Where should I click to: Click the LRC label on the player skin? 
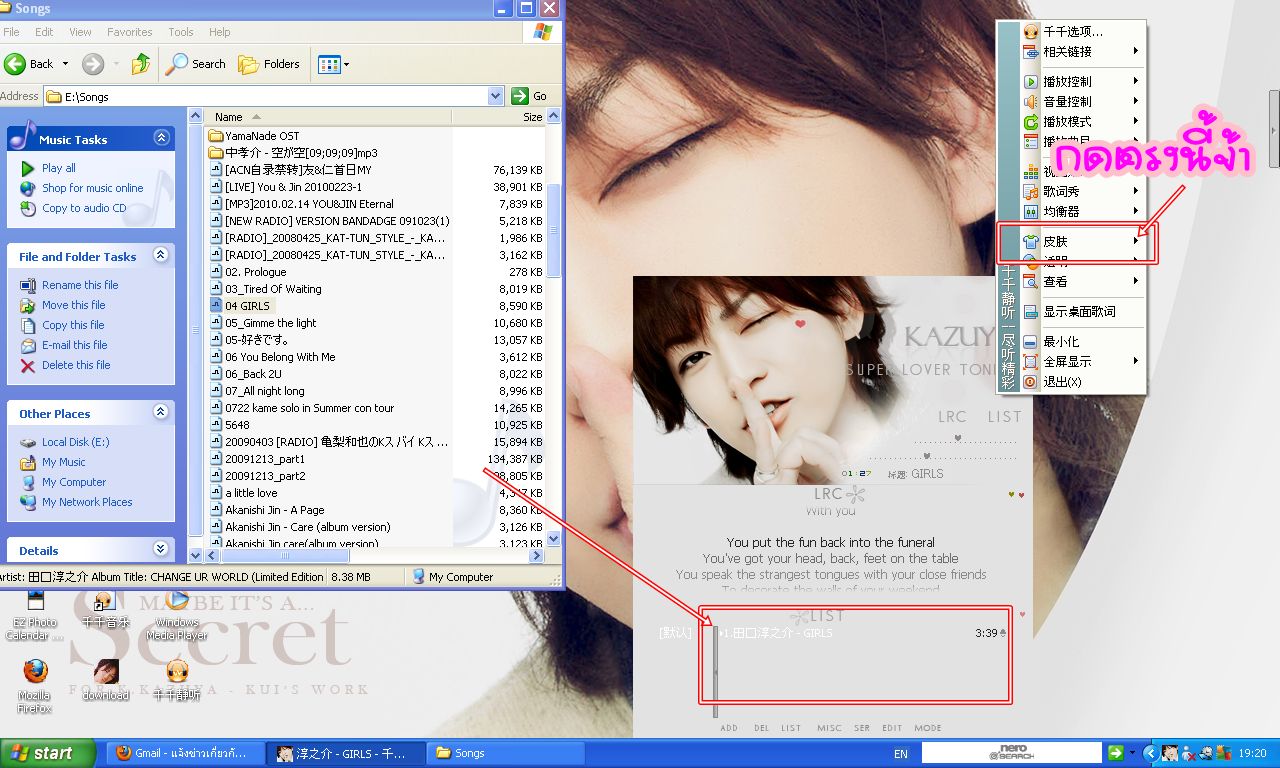(x=952, y=416)
